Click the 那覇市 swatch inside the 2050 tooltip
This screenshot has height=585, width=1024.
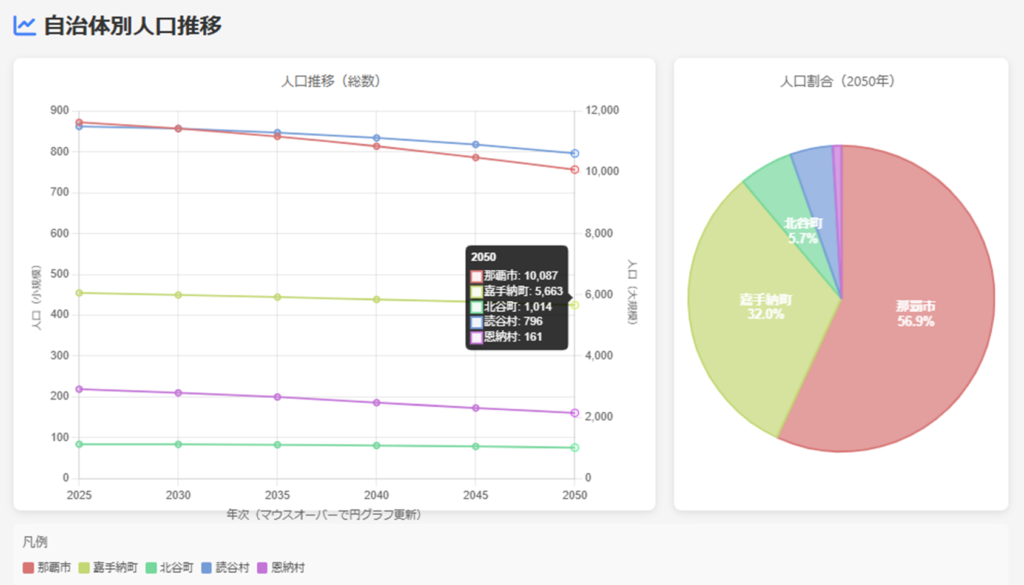477,275
